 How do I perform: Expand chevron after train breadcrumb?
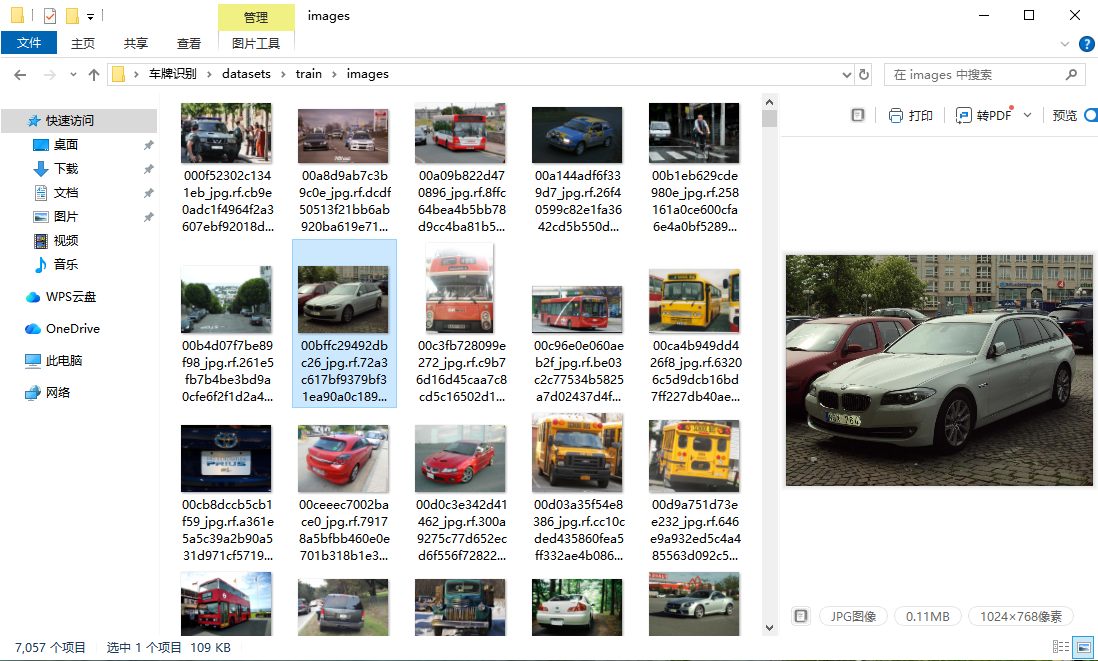(x=334, y=74)
